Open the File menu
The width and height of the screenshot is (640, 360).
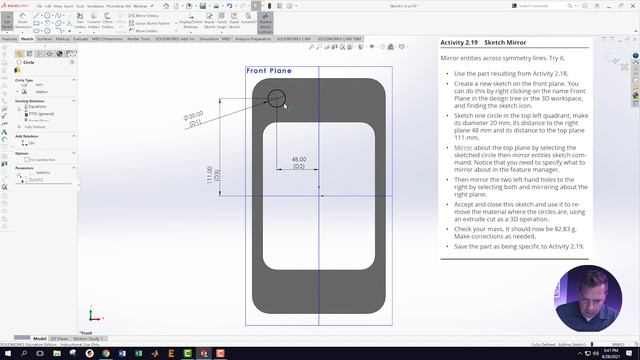click(40, 6)
